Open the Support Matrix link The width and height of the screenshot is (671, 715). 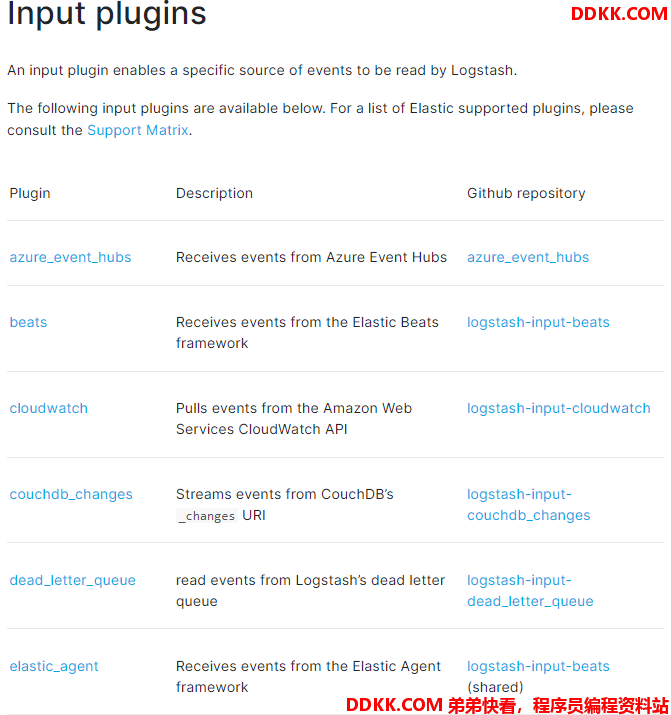pyautogui.click(x=138, y=130)
